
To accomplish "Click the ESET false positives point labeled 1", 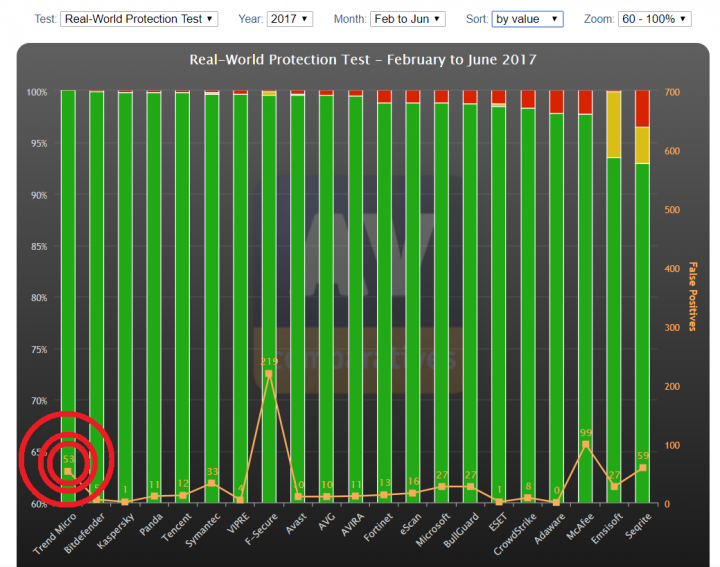I will point(499,502).
